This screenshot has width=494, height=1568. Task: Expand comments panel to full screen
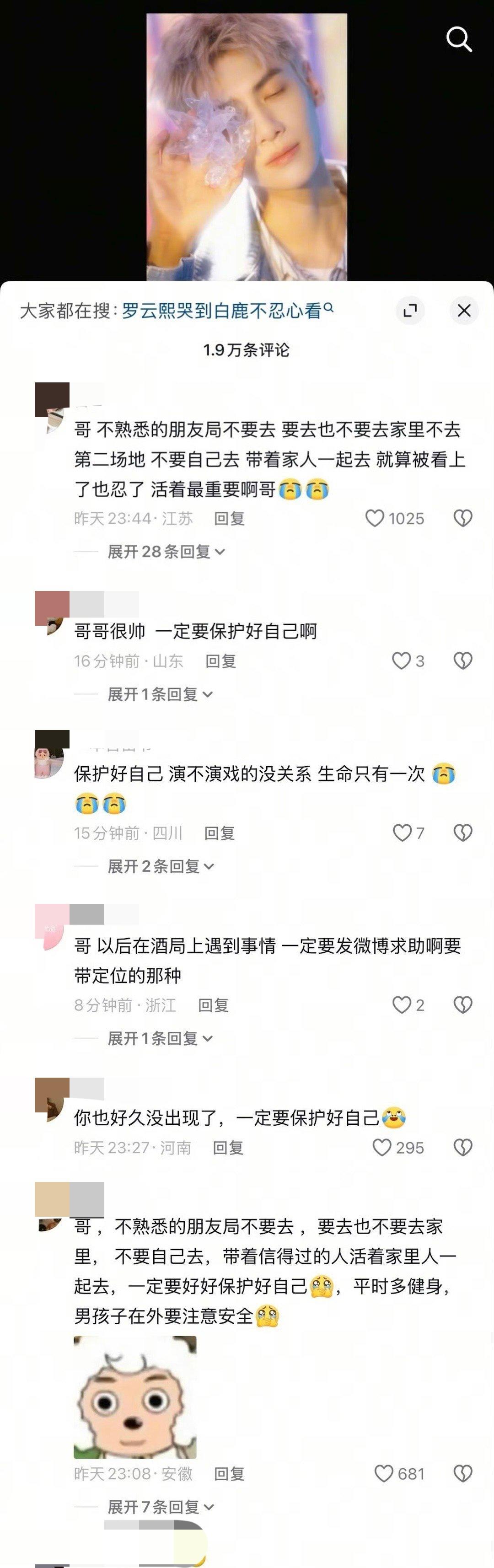tap(410, 311)
